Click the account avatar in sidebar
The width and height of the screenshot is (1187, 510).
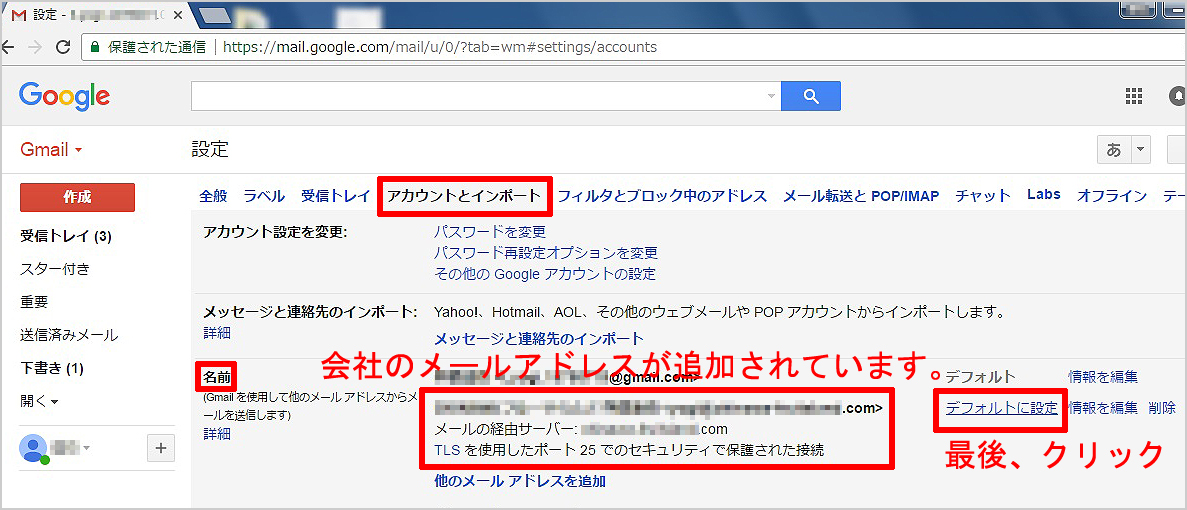35,449
